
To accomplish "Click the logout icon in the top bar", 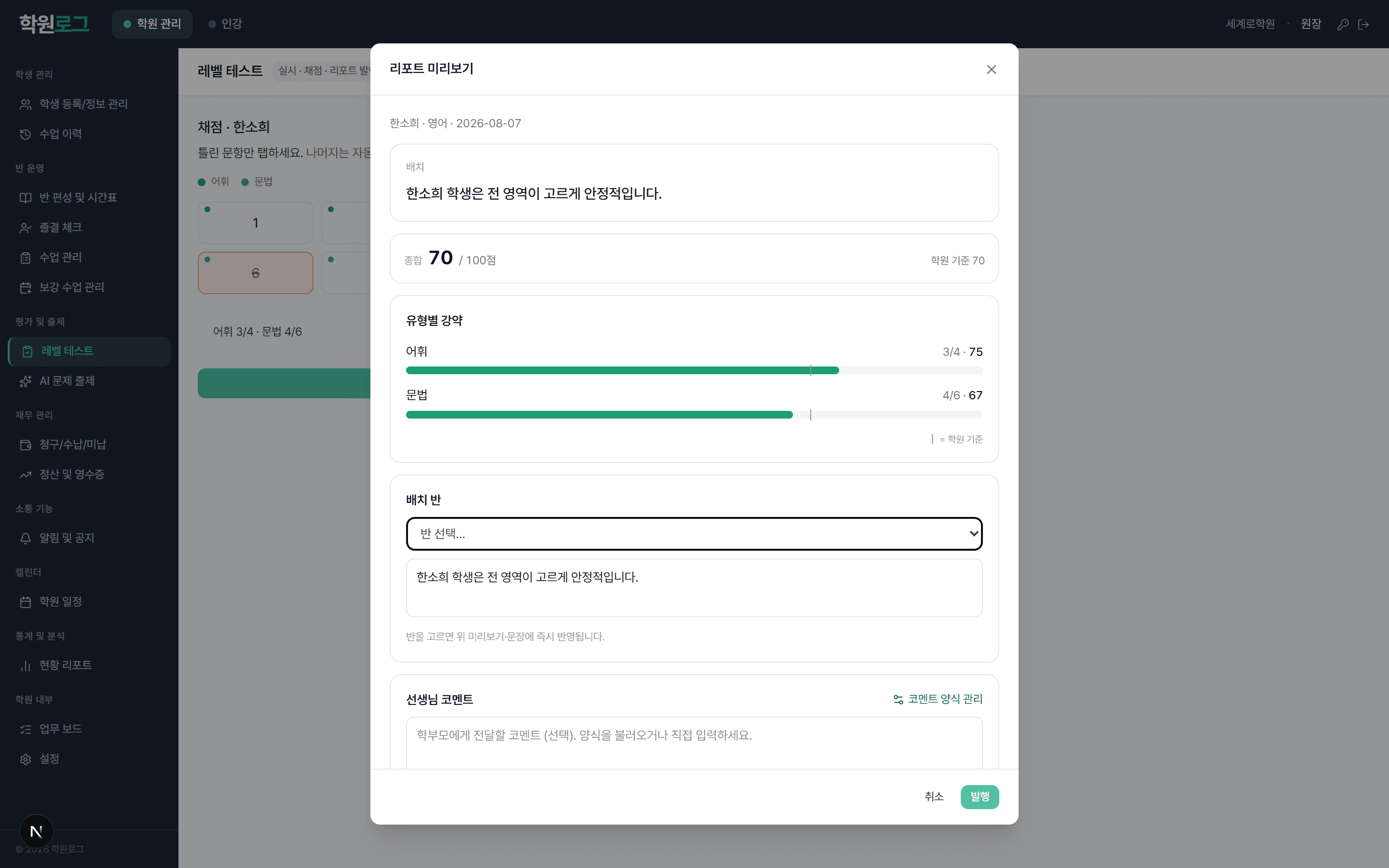I will [1364, 24].
